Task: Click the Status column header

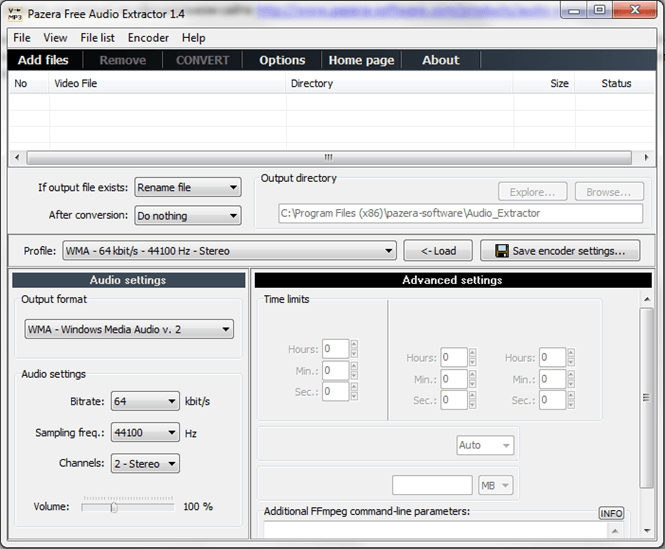Action: click(x=615, y=84)
